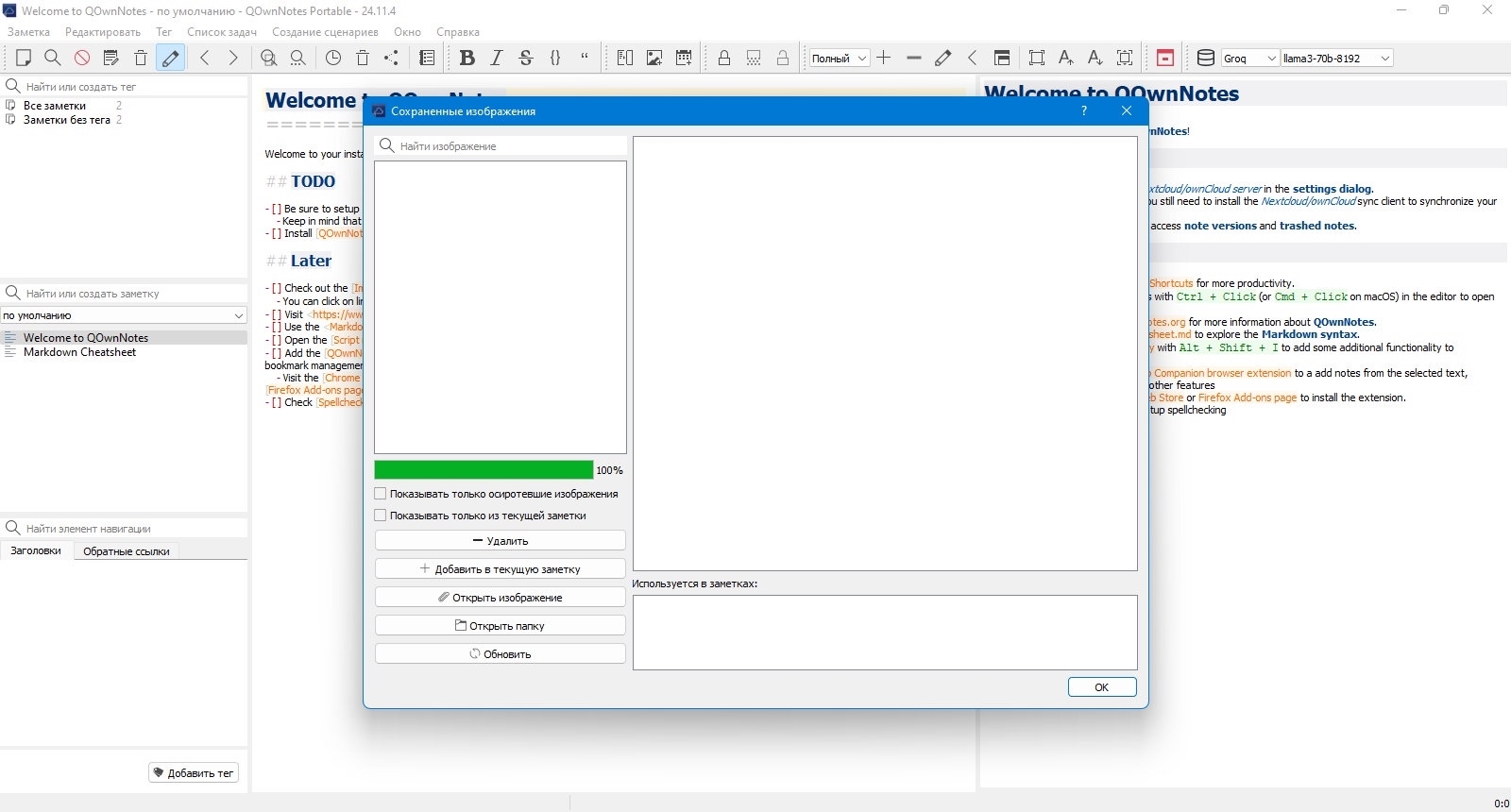Insert code block with the braces icon
1511x812 pixels.
(555, 58)
